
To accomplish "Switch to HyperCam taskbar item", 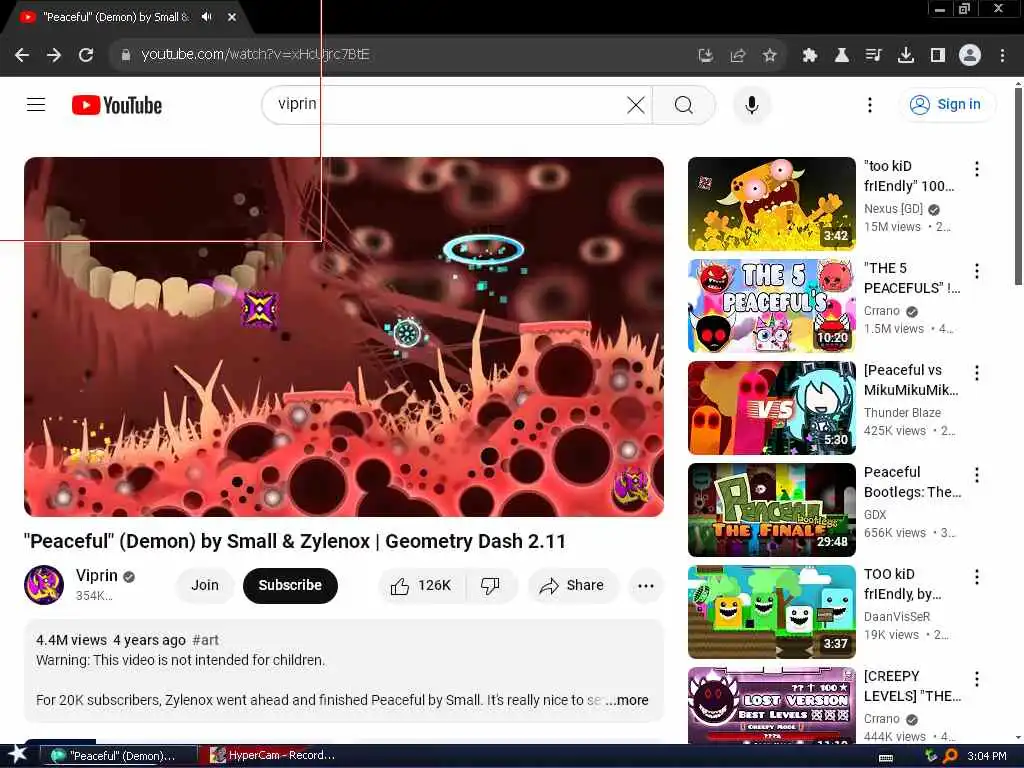I will coord(274,756).
